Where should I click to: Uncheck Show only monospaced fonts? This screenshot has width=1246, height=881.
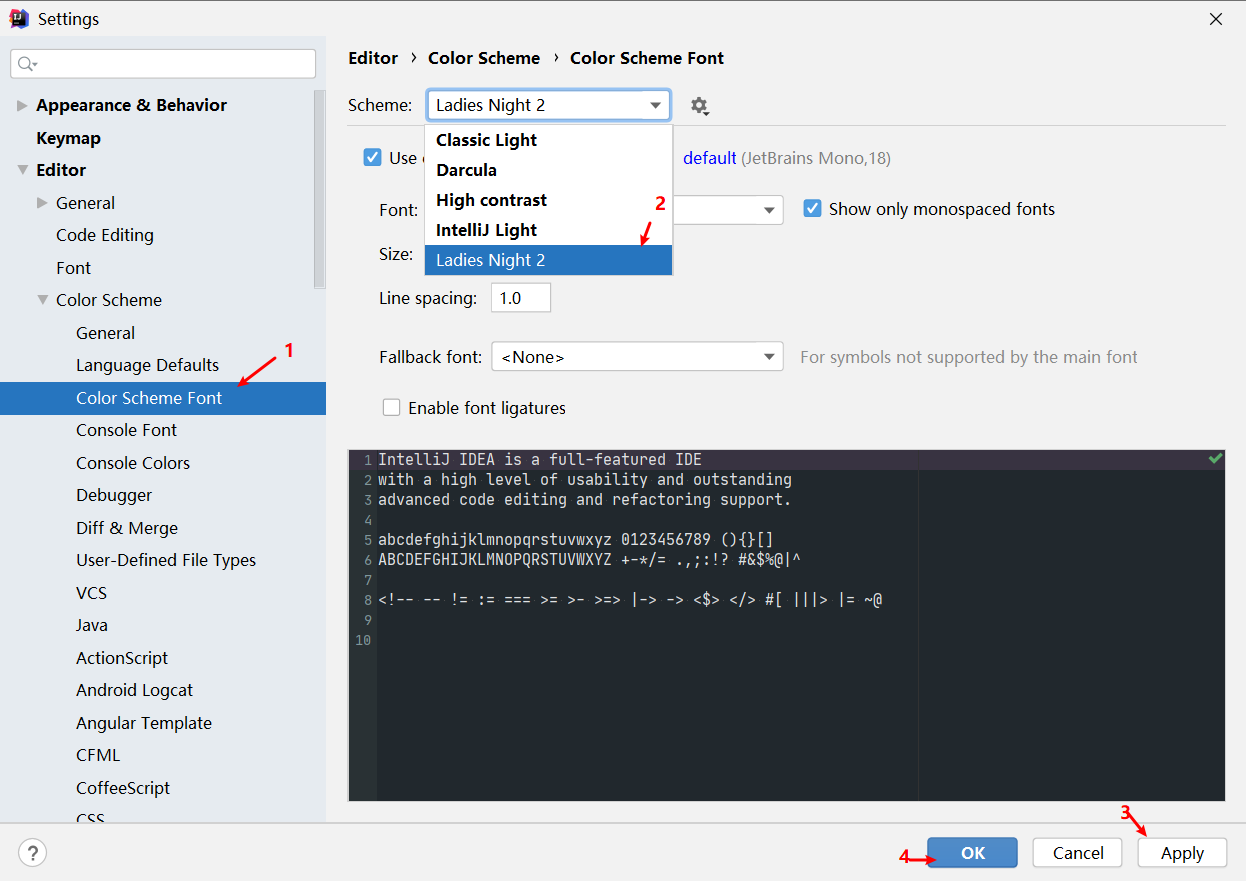tap(812, 209)
